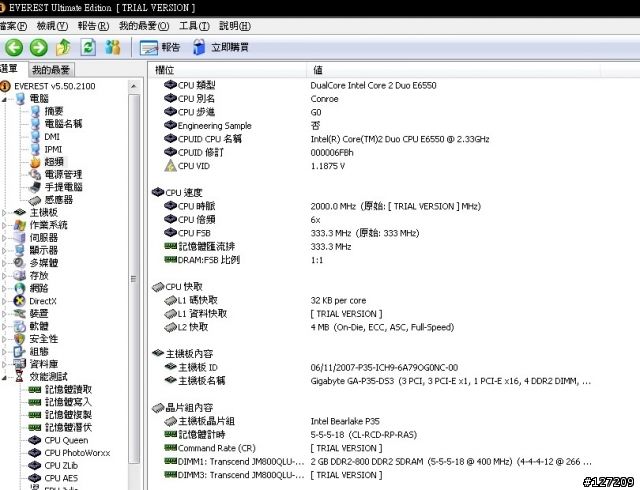Select the IPMI tree item
Screen dimensions: 640x490
53,149
